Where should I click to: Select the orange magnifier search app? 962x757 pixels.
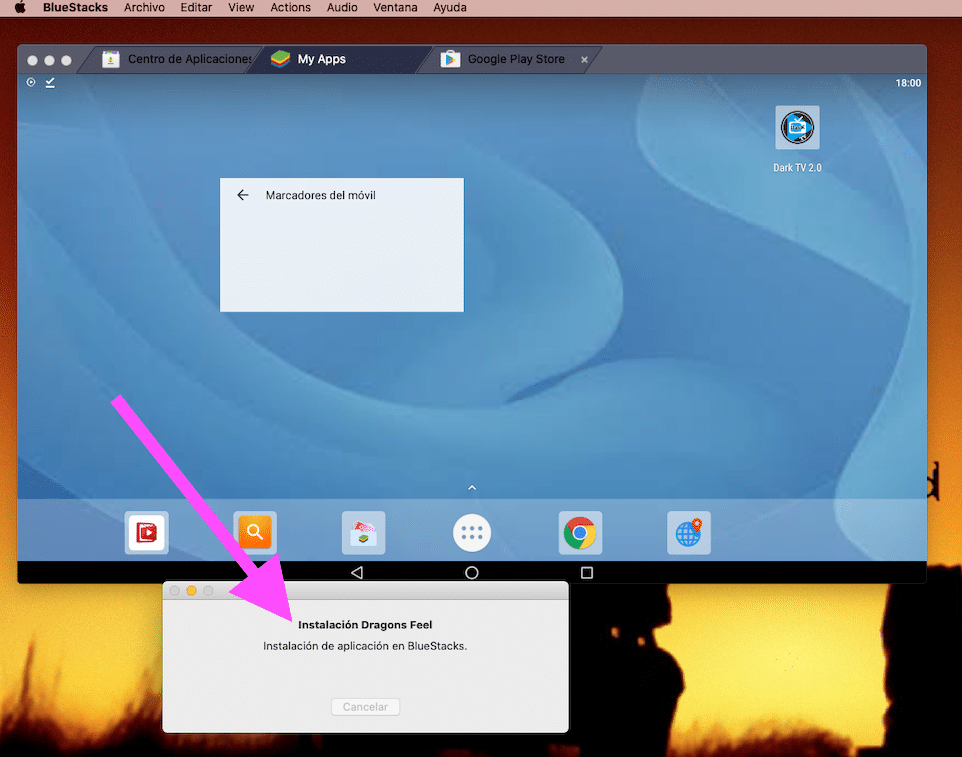click(255, 531)
